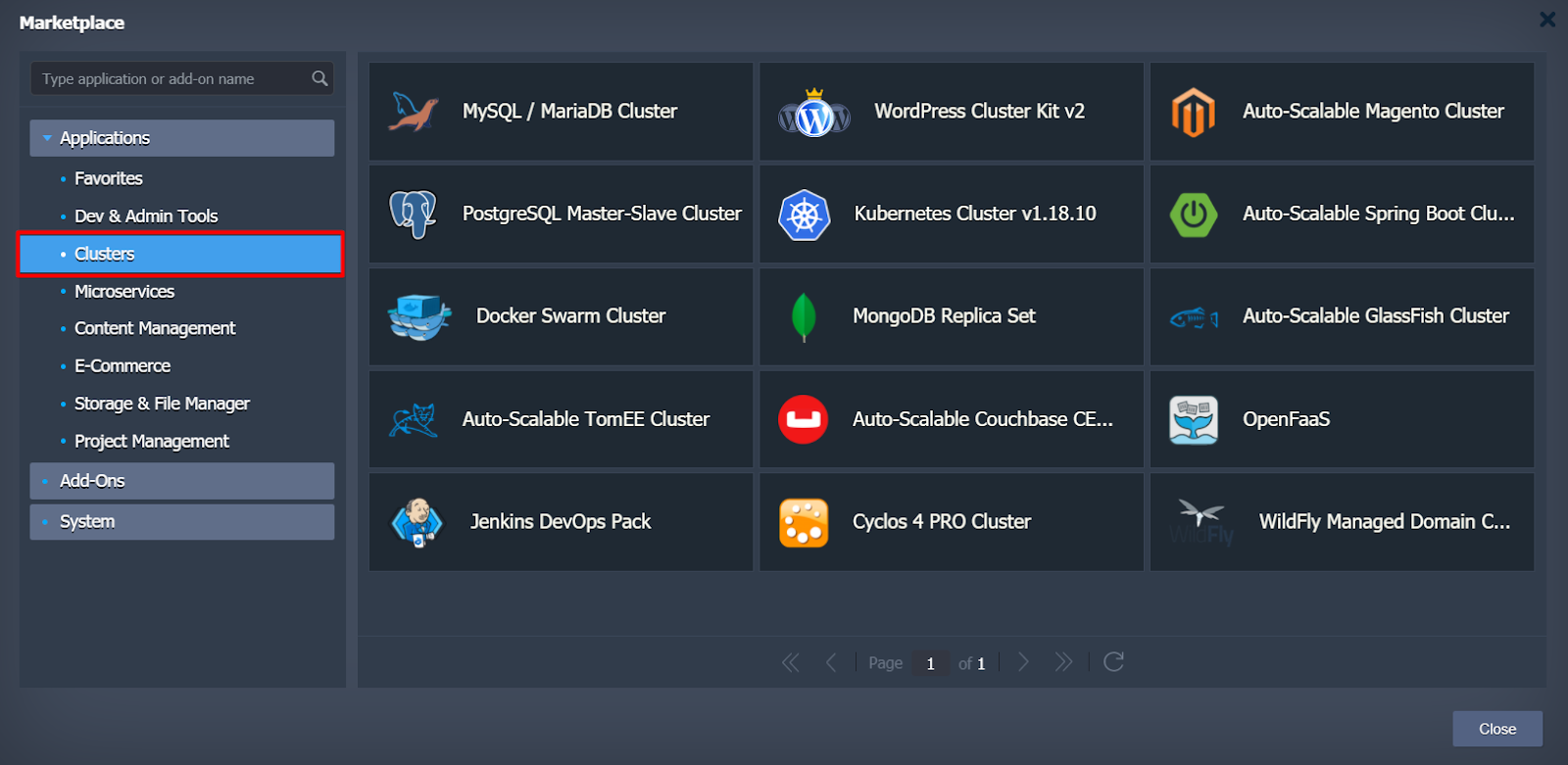Open MySQL / MariaDB Cluster title
This screenshot has width=1568, height=765.
point(570,112)
